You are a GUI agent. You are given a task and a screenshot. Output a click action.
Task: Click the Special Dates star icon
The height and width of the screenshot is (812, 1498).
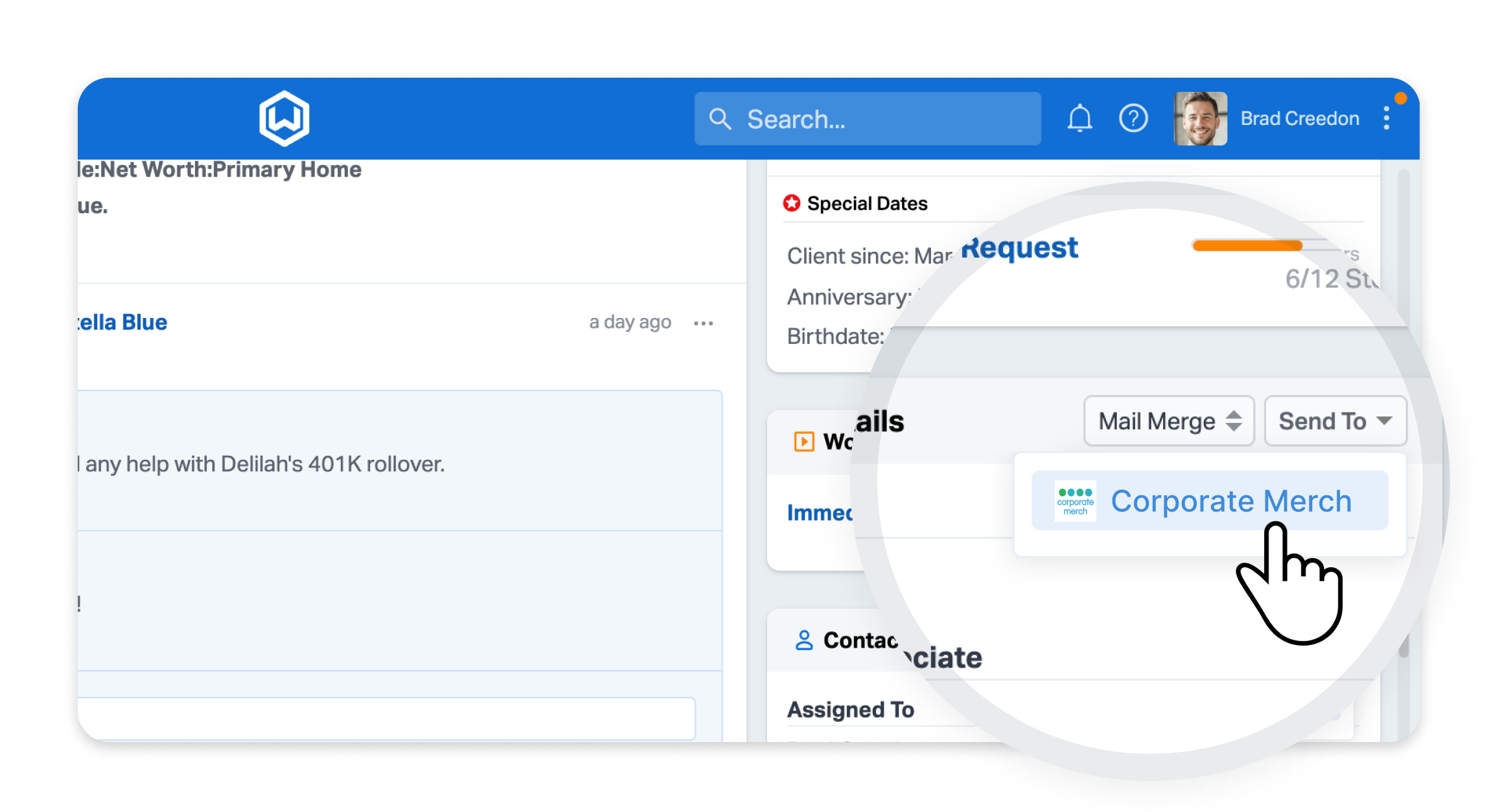pyautogui.click(x=791, y=203)
